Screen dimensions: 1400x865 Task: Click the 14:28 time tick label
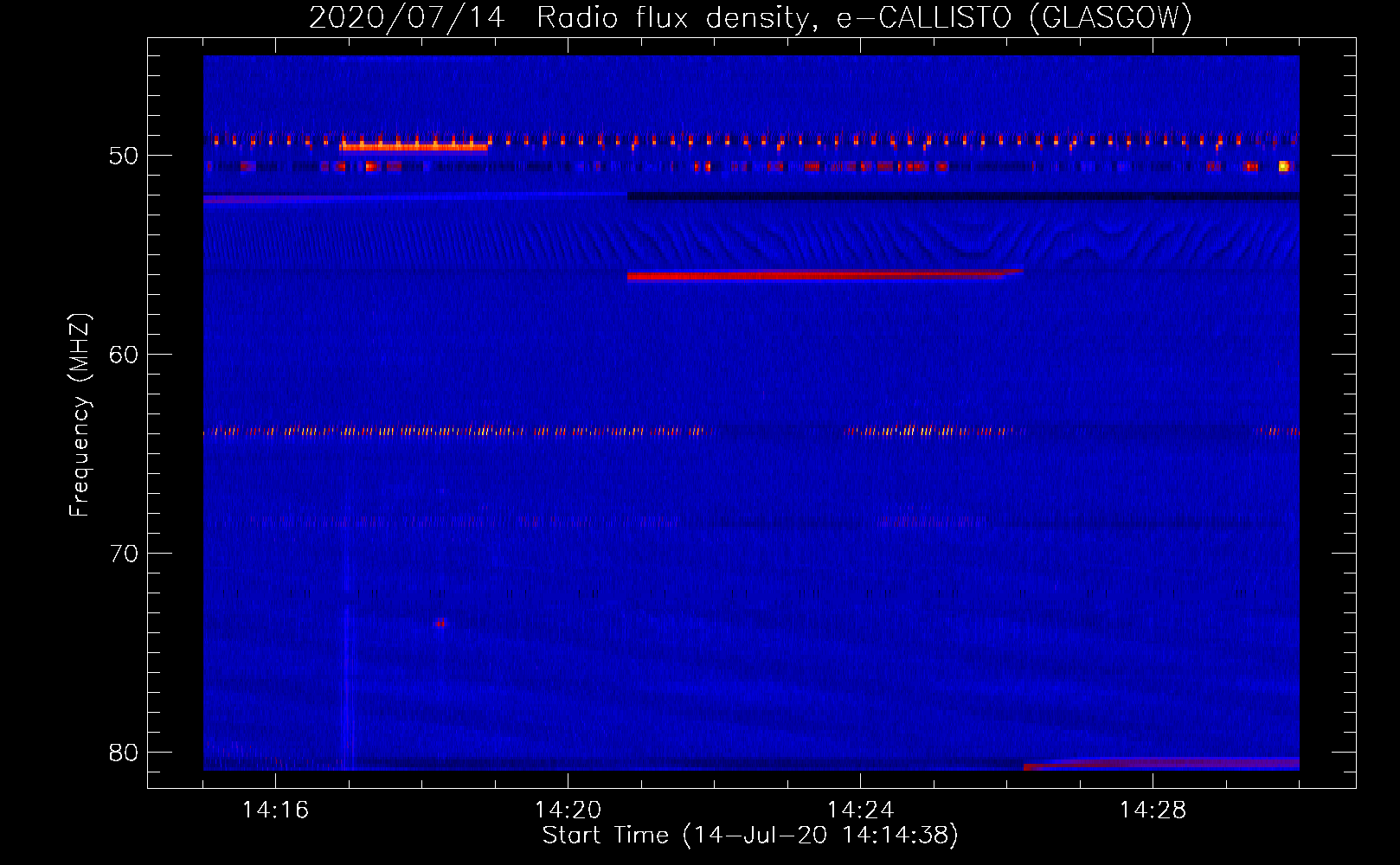[1153, 811]
